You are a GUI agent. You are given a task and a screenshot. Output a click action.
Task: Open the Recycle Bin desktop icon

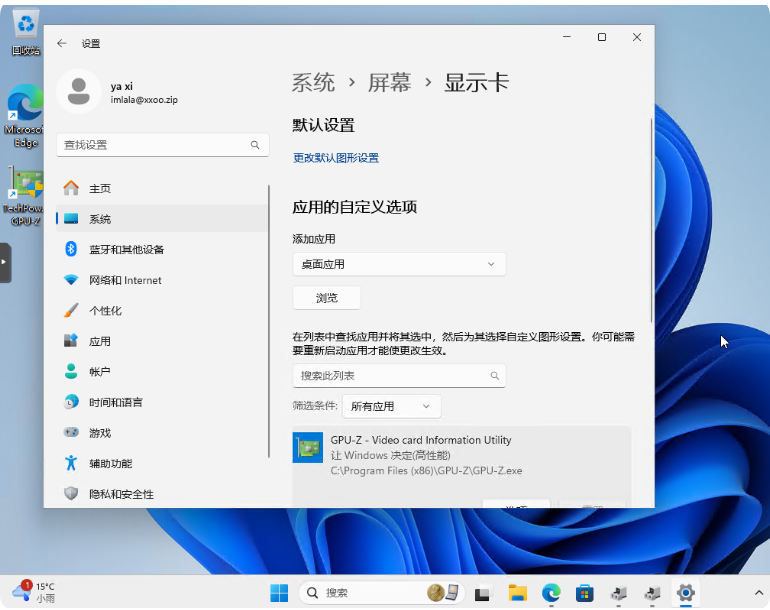(x=26, y=31)
